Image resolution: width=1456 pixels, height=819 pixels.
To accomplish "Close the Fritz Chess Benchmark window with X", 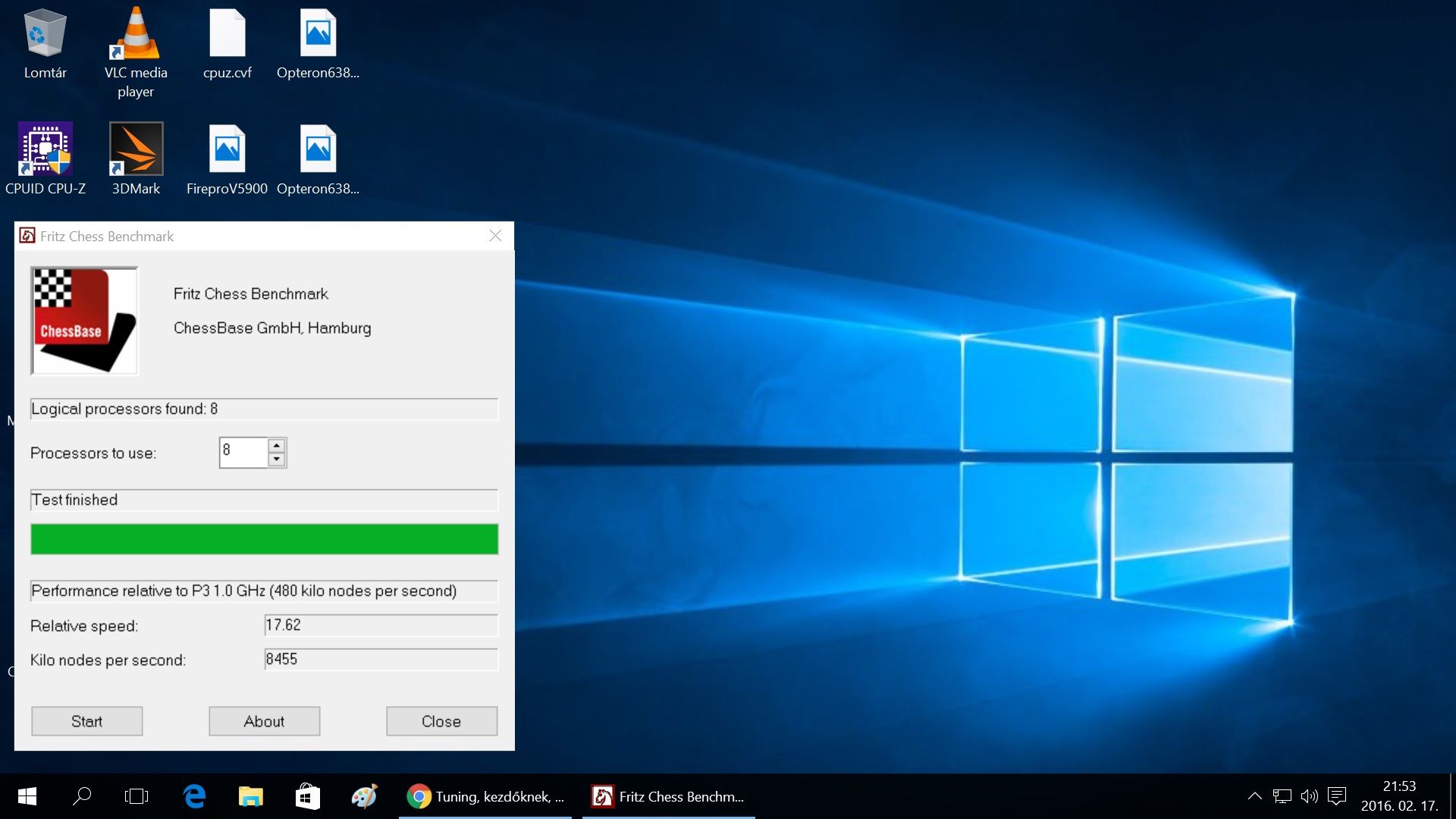I will (x=495, y=236).
